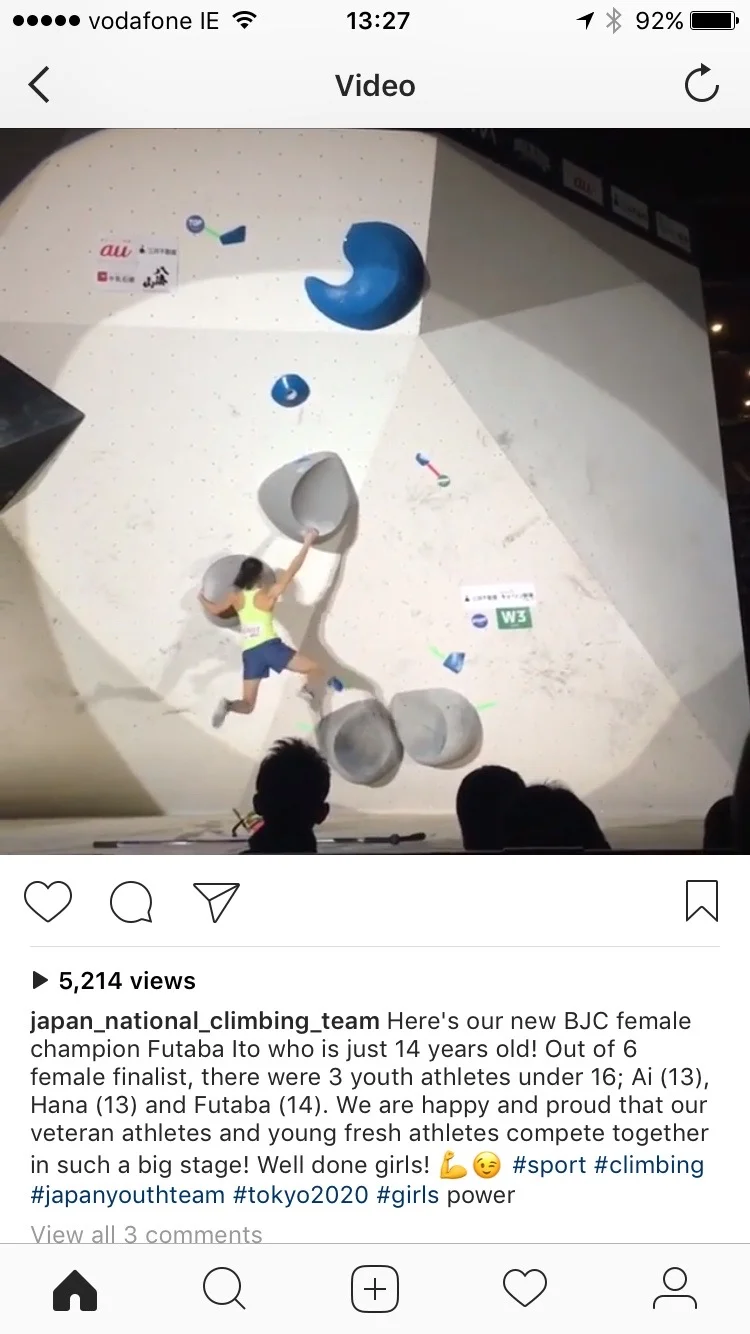This screenshot has width=750, height=1334.
Task: Tap the battery indicator in status bar
Action: (x=713, y=20)
